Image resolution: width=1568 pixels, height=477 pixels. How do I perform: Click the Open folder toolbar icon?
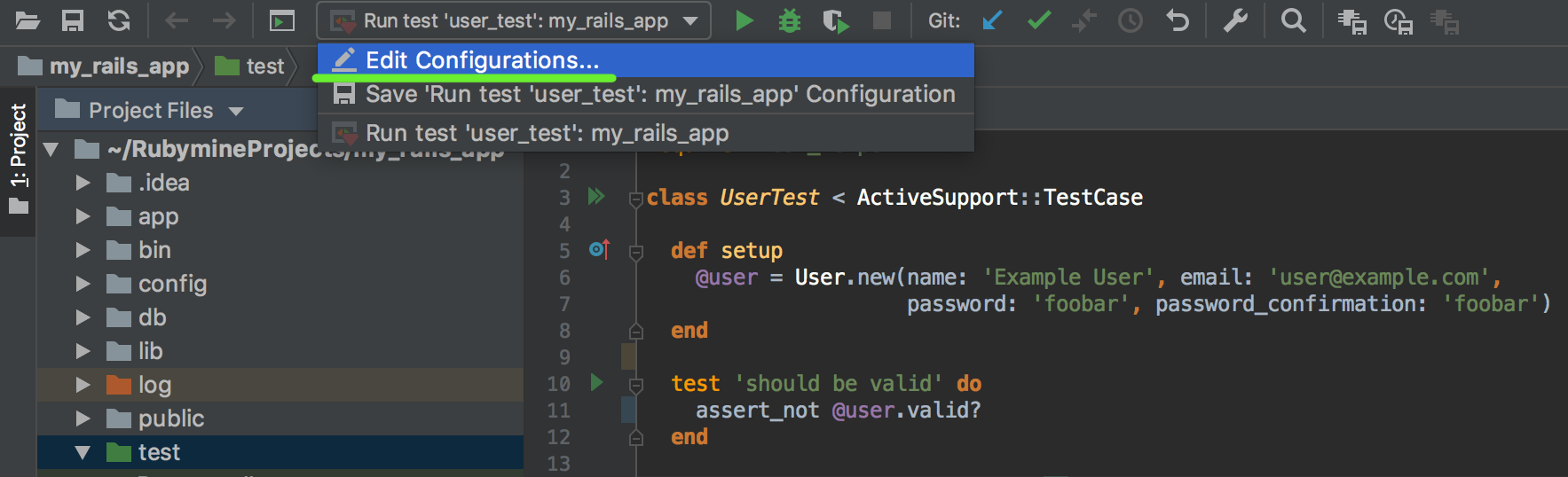pos(28,20)
